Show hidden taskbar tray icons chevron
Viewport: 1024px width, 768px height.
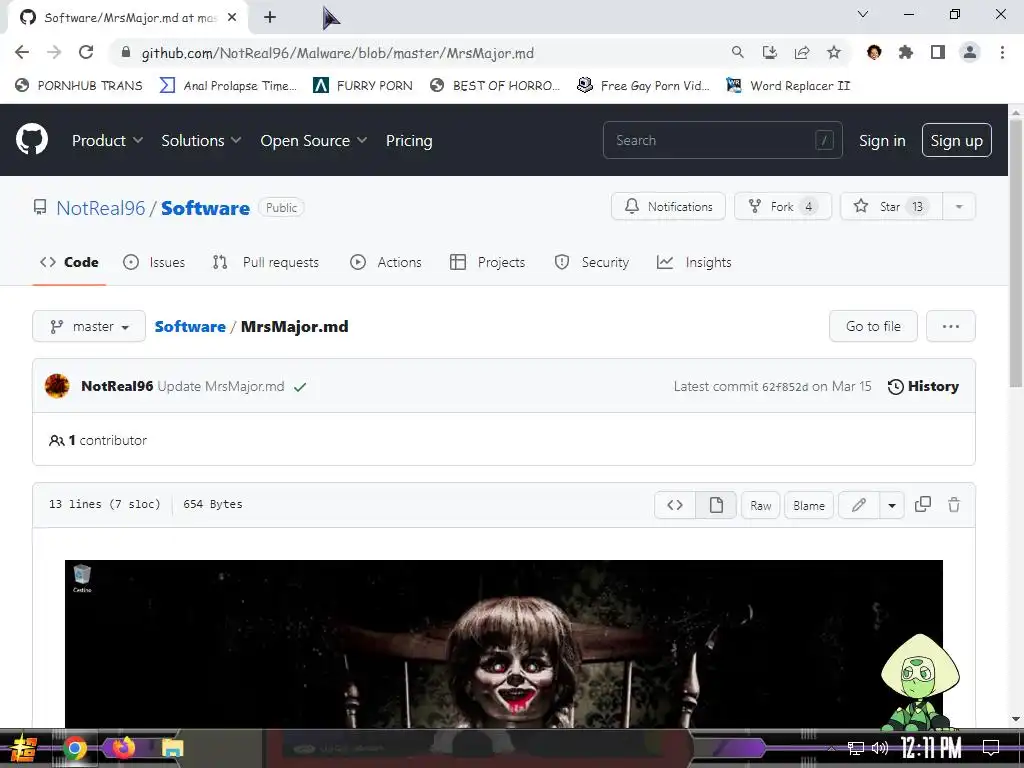click(x=831, y=748)
